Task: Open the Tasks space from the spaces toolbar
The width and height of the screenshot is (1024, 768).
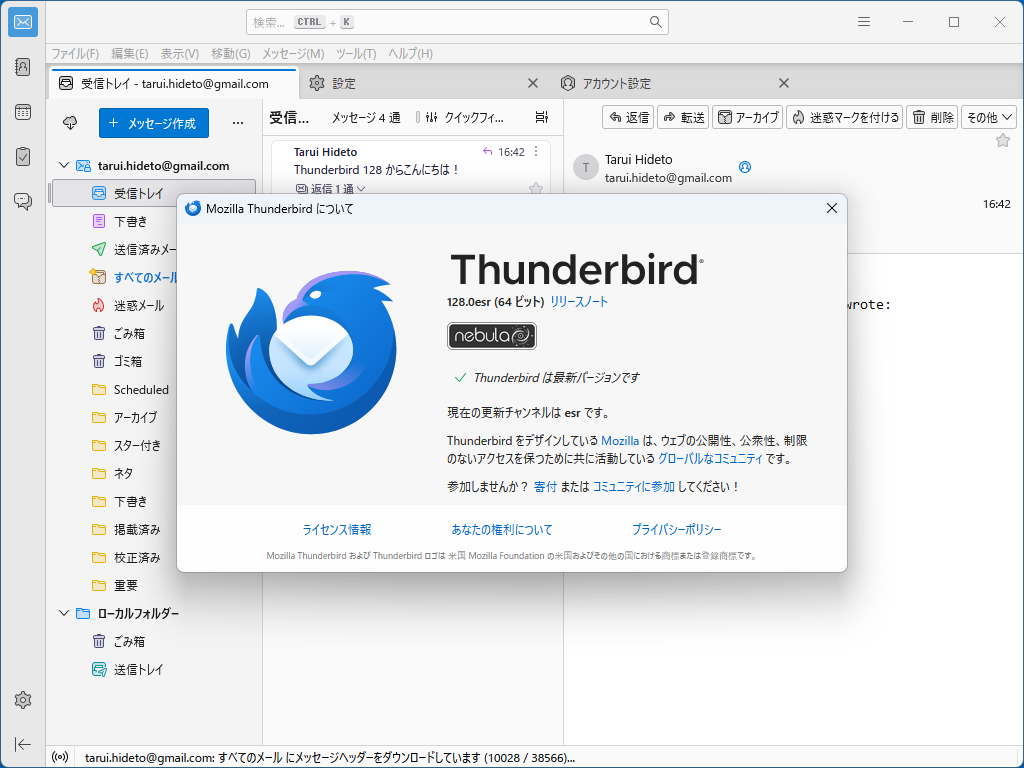Action: (22, 156)
